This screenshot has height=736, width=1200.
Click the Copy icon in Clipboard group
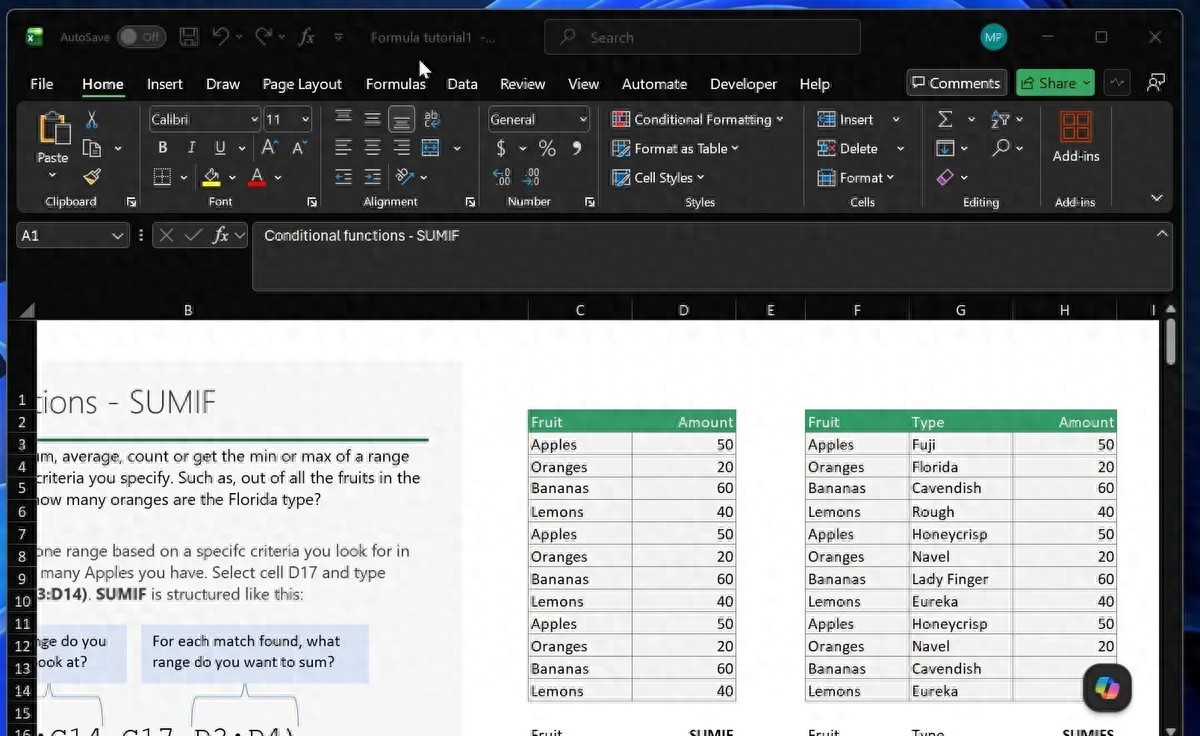pyautogui.click(x=92, y=149)
